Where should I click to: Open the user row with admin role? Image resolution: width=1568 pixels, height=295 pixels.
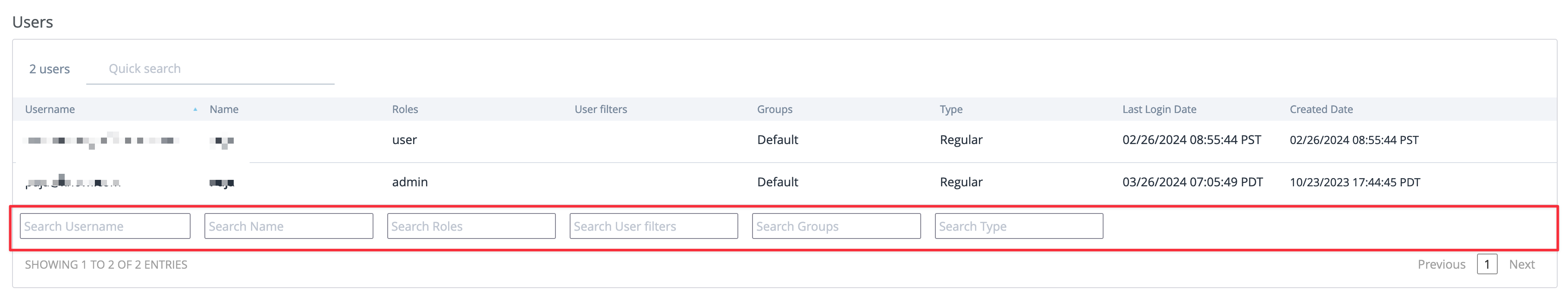click(410, 182)
